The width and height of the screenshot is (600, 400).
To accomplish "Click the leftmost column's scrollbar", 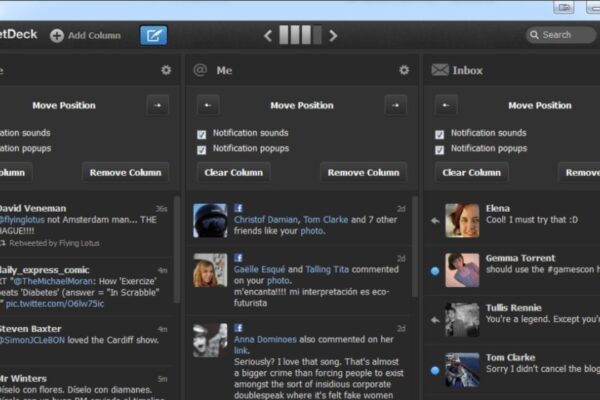I will [x=177, y=250].
